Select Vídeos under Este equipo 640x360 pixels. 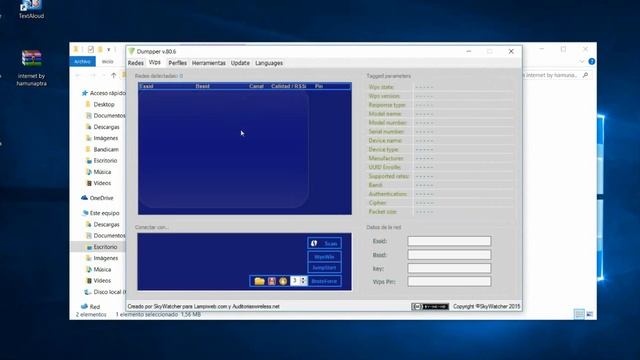99,280
